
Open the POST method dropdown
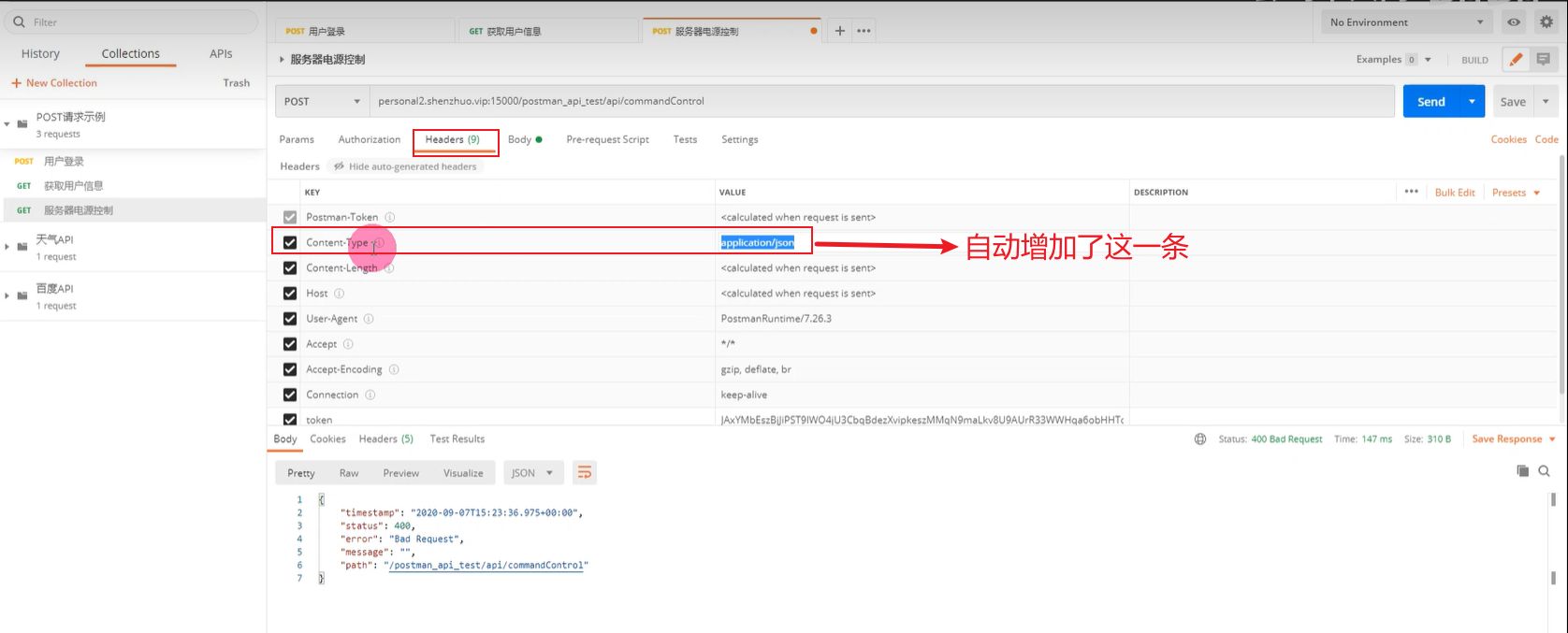(x=322, y=102)
